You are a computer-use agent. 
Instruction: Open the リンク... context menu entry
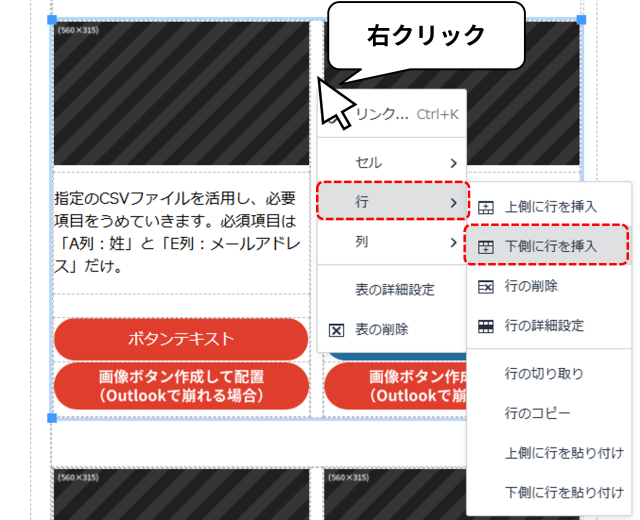click(x=392, y=114)
